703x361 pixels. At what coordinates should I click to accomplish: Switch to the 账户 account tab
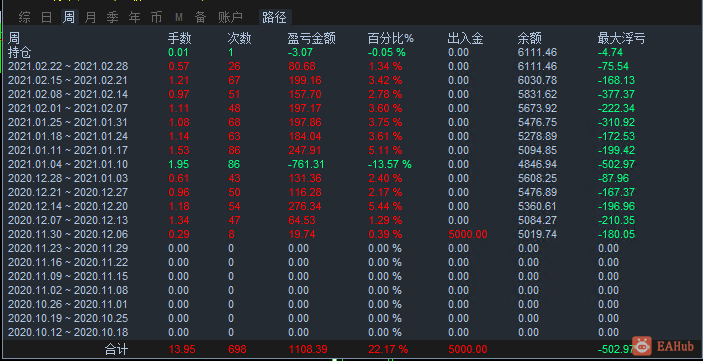click(230, 17)
